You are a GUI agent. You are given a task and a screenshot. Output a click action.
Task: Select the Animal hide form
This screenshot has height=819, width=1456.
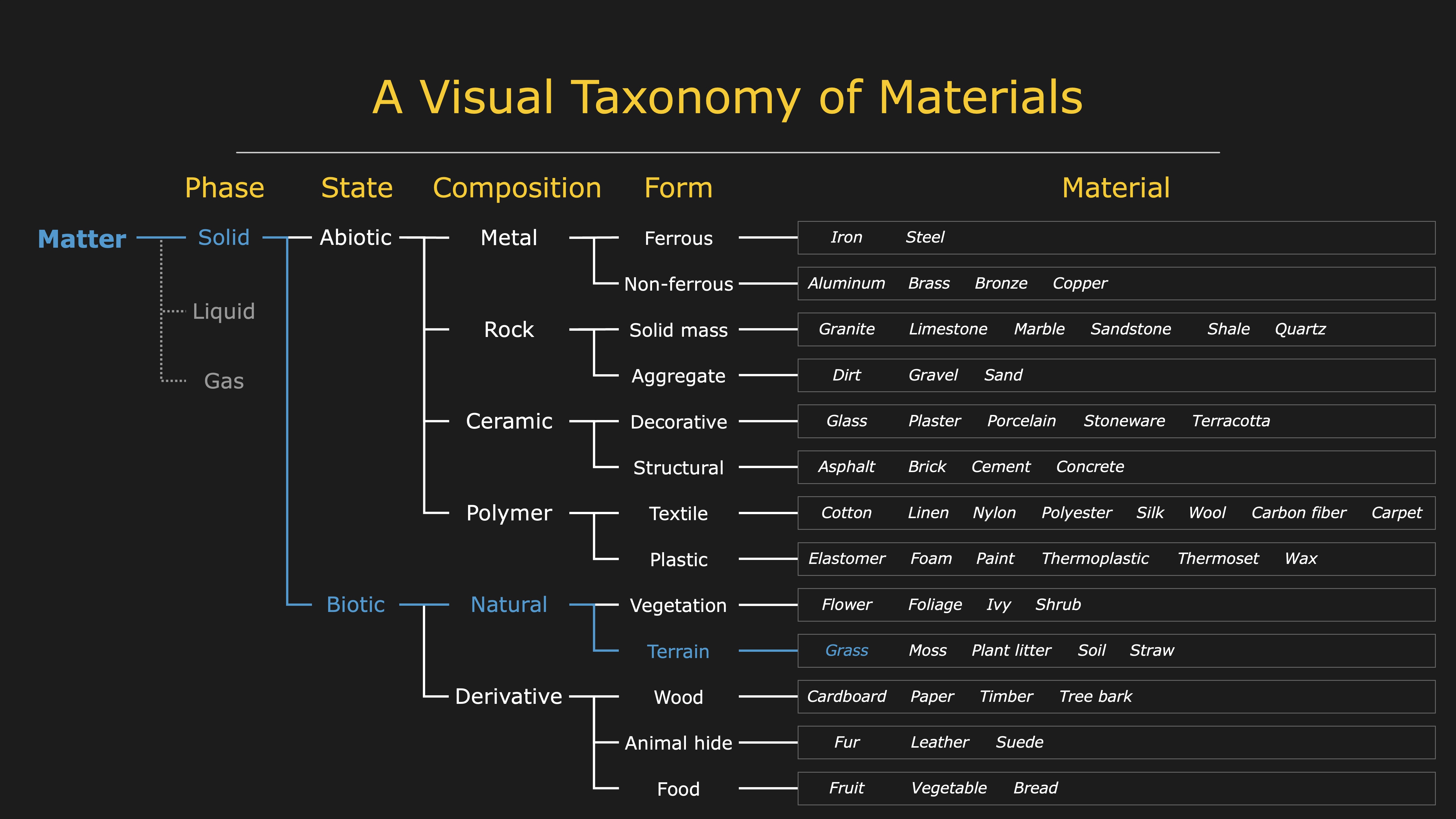tap(678, 743)
